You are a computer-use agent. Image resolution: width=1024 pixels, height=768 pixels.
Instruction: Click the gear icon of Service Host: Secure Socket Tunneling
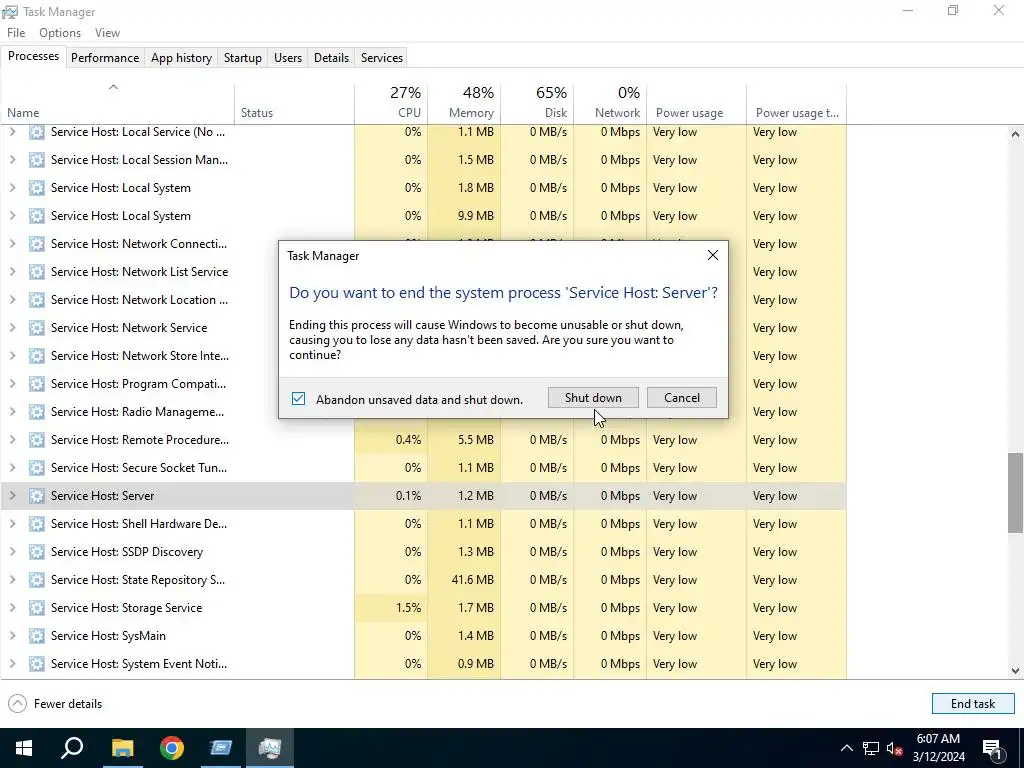click(37, 468)
